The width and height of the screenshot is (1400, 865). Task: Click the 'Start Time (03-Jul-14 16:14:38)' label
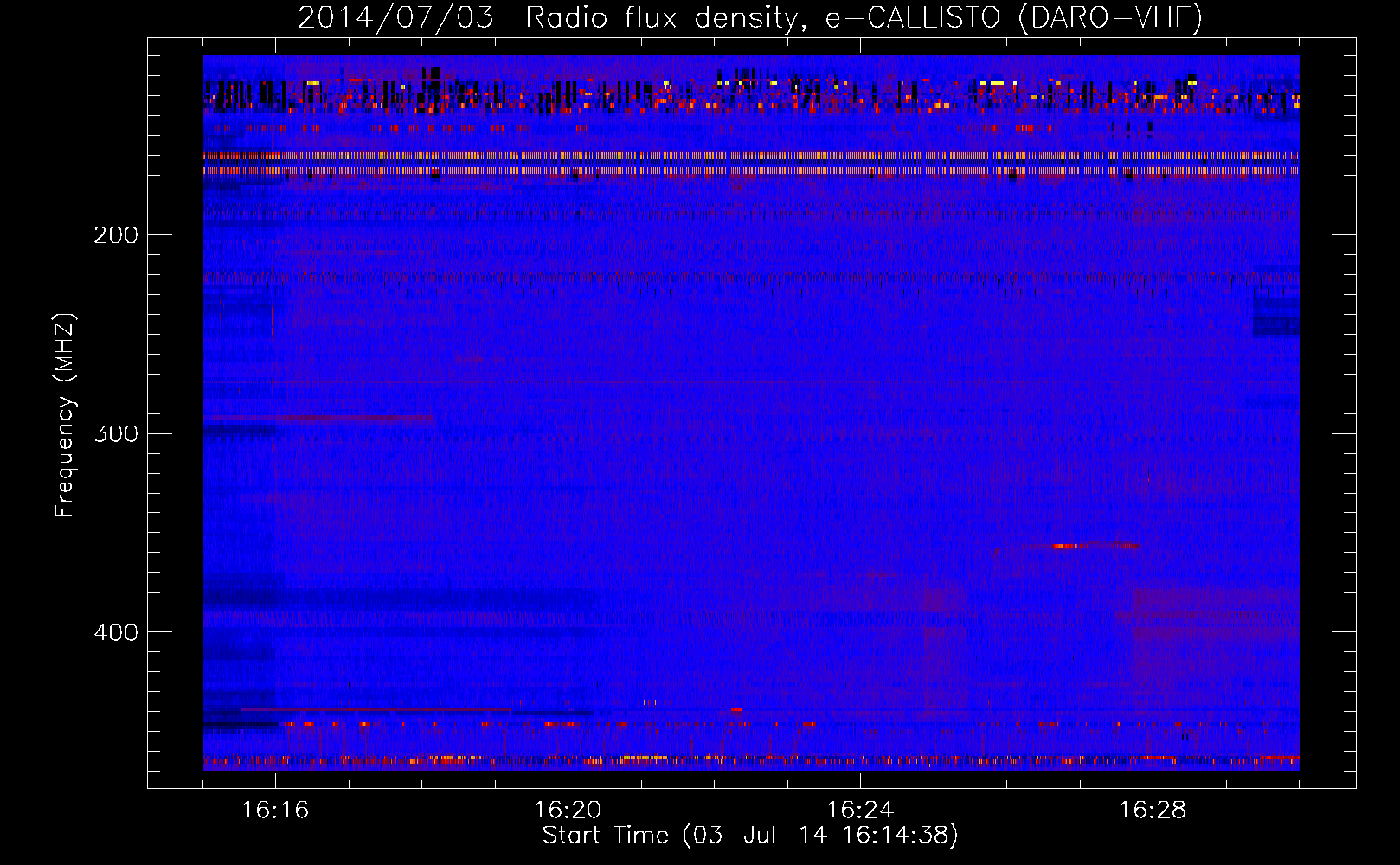point(750,836)
